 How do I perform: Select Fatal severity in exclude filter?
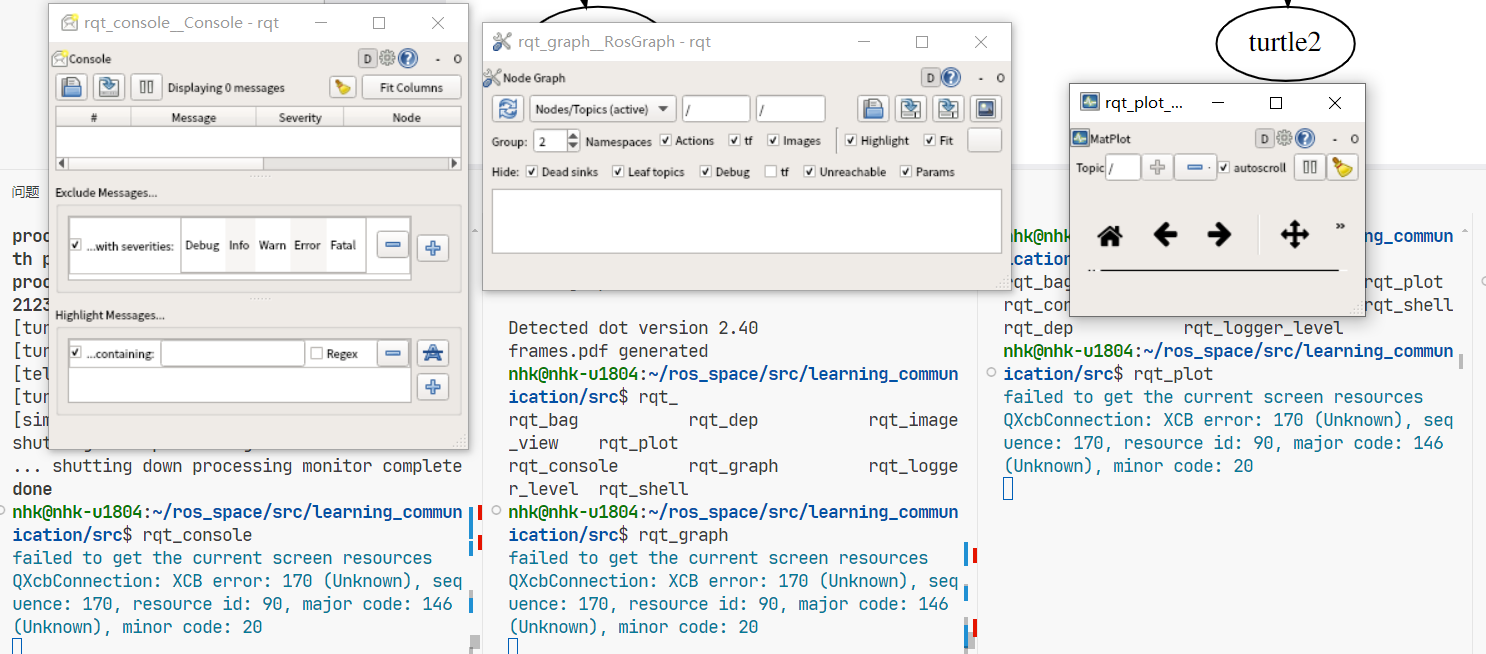pos(343,245)
